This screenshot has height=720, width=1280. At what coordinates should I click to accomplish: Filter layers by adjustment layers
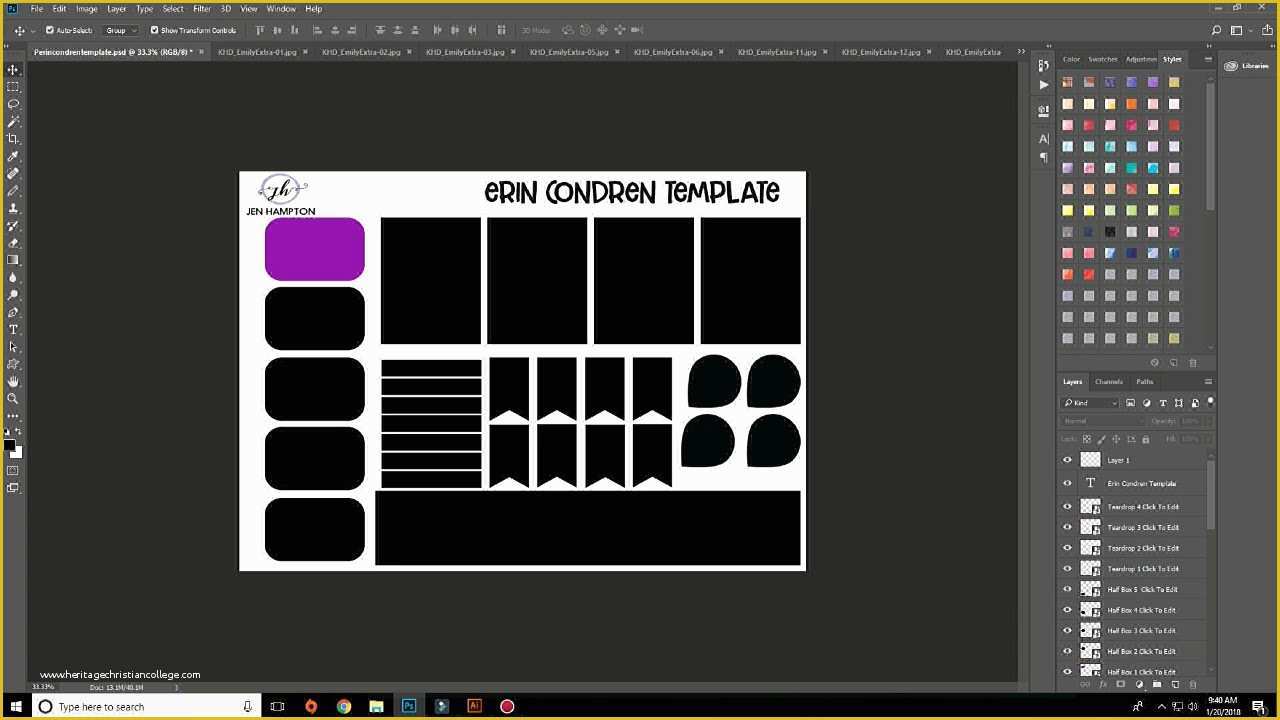[x=1147, y=403]
